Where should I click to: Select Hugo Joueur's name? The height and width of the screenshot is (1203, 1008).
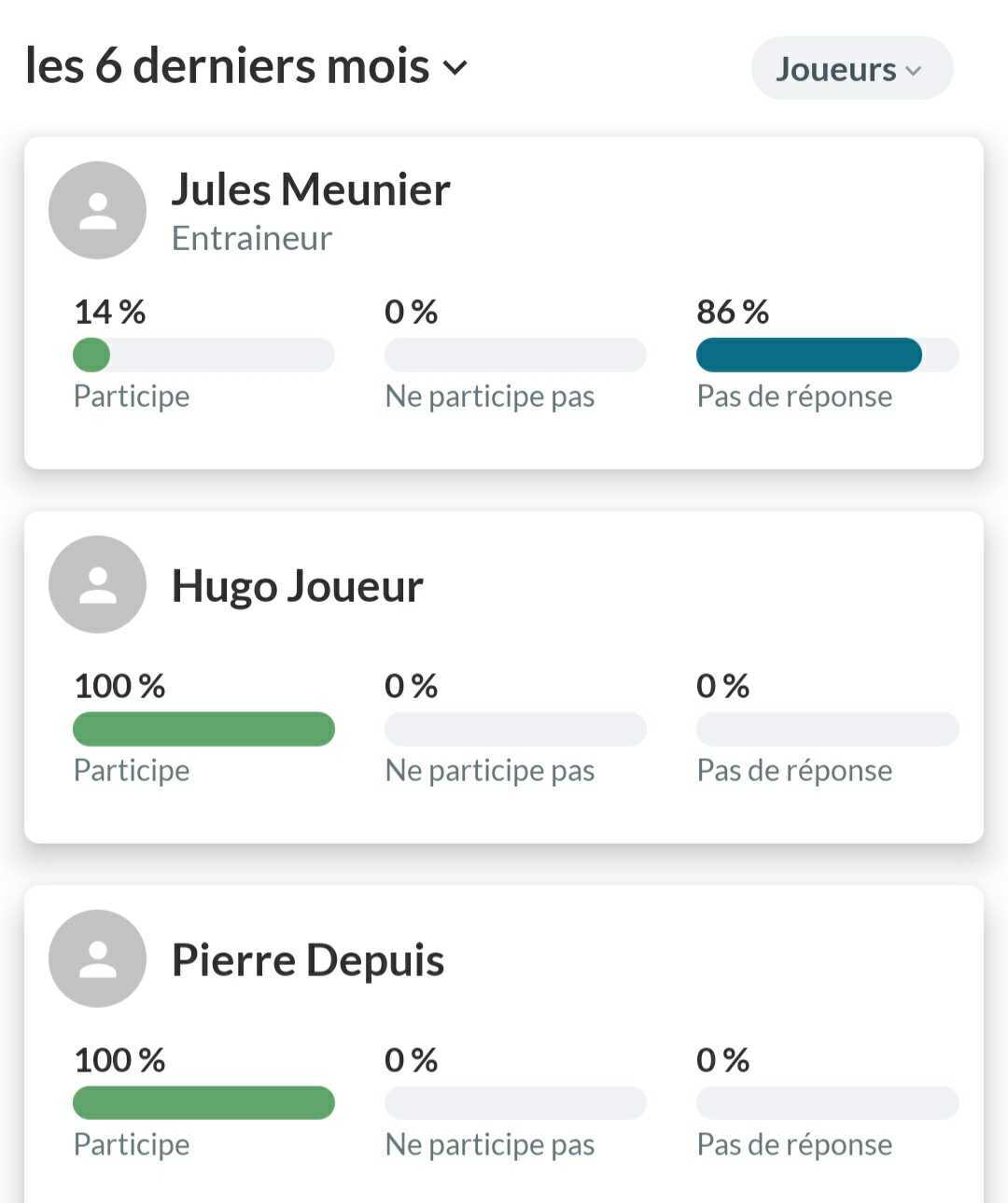297,586
